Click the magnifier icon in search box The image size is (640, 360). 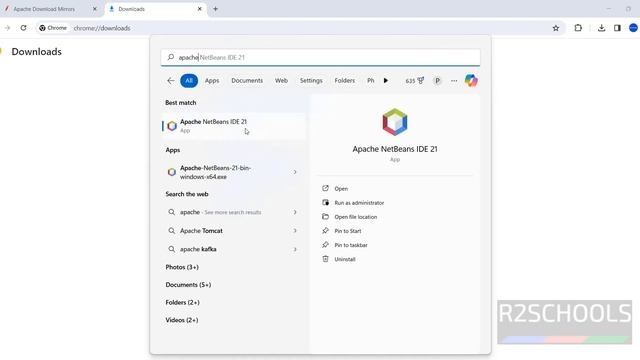(x=171, y=57)
